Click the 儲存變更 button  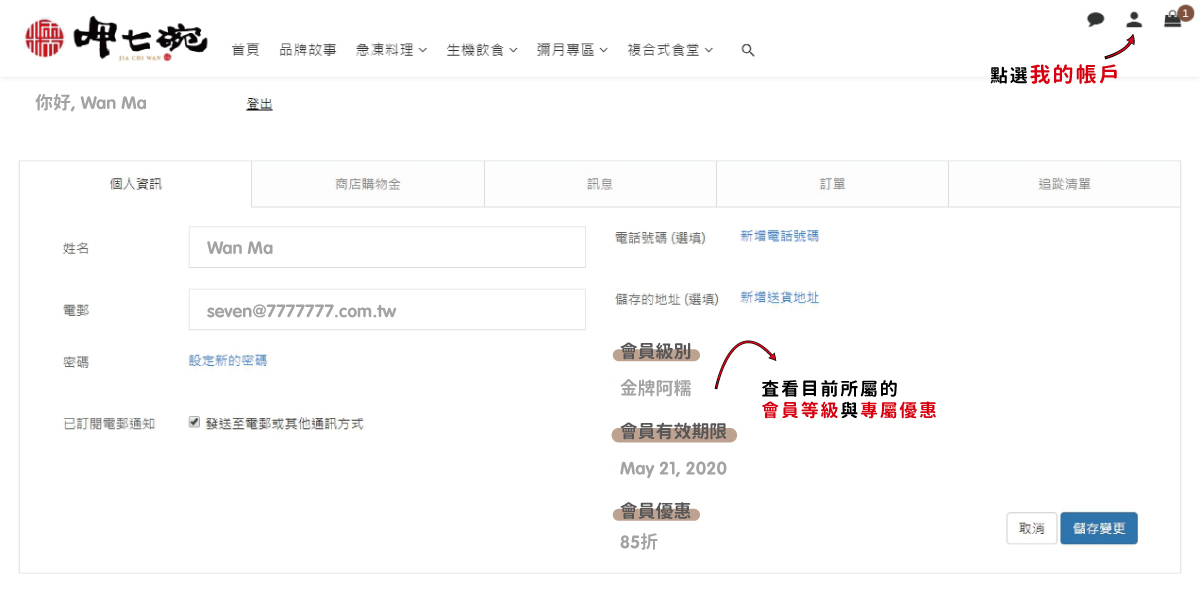(1098, 528)
